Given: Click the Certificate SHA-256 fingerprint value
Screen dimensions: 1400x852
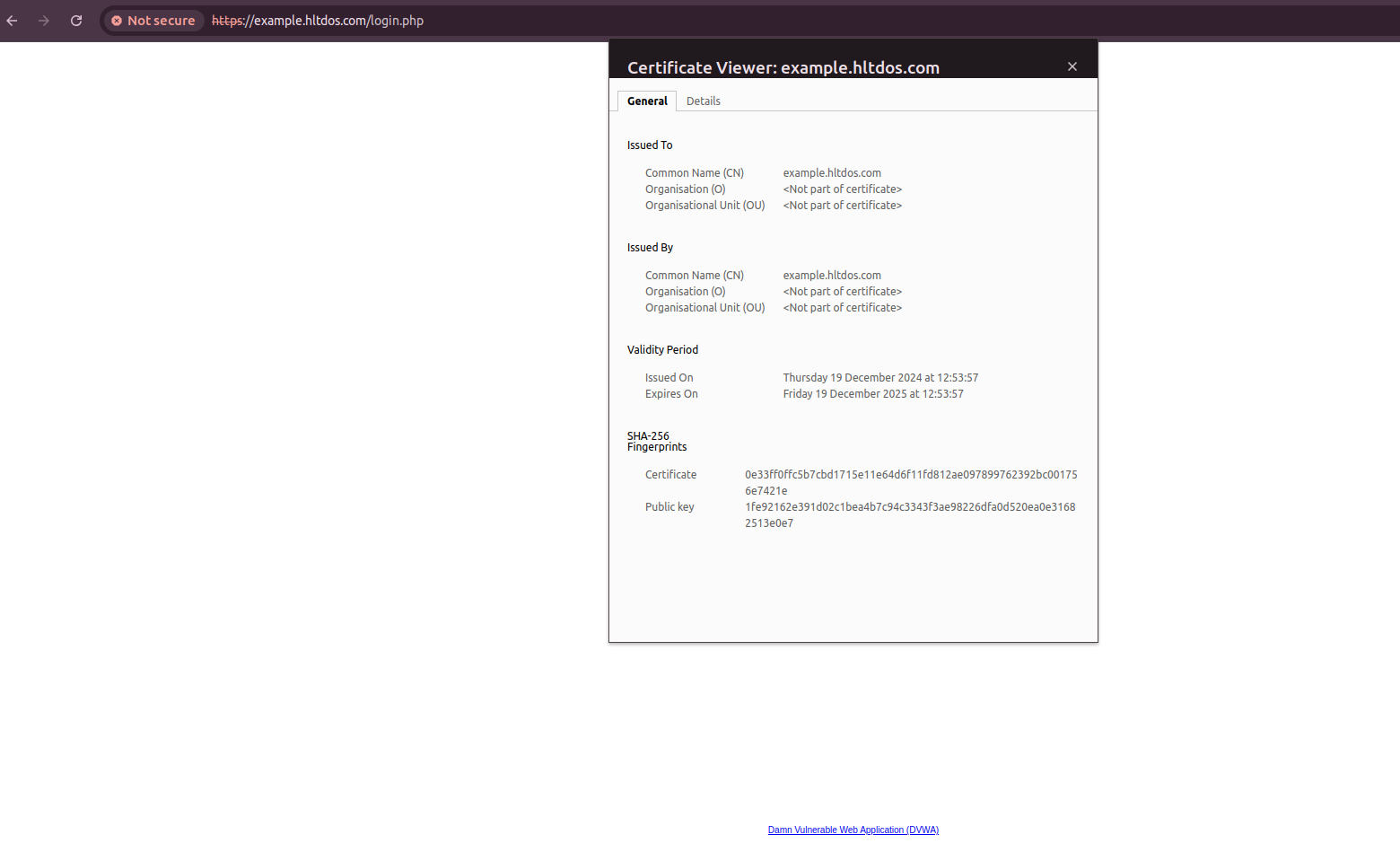Looking at the screenshot, I should [911, 483].
